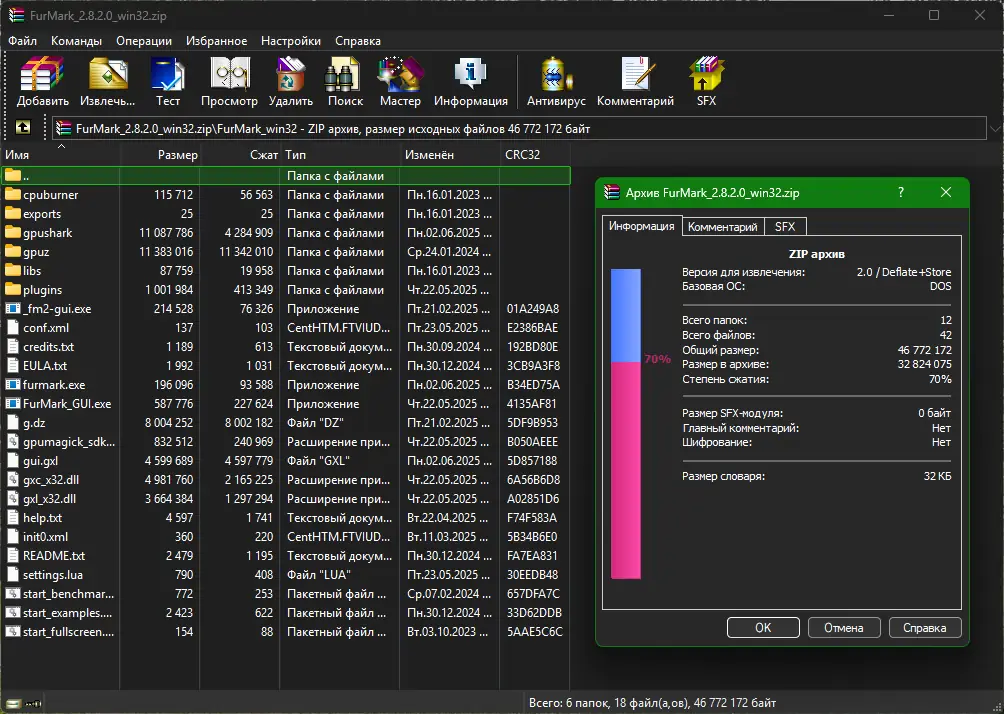Open the Антивирус scan tool
The width and height of the screenshot is (1004, 714).
pyautogui.click(x=556, y=81)
